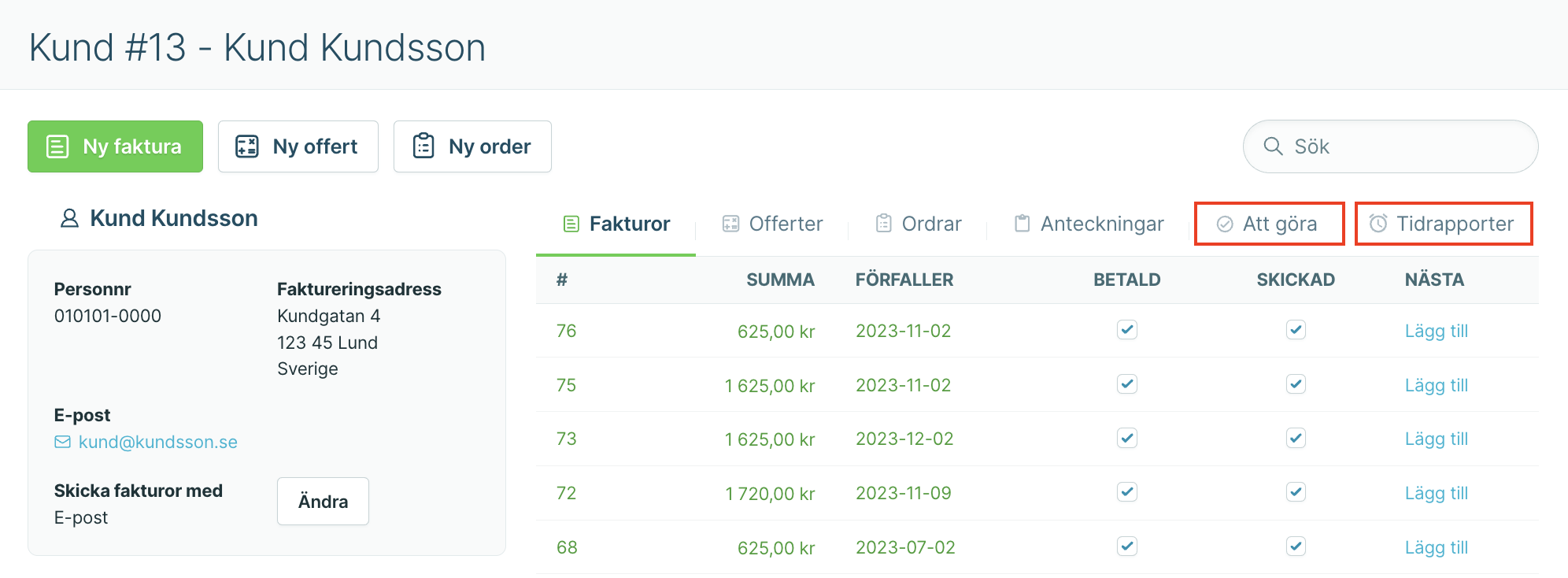This screenshot has height=578, width=1568.
Task: Click the checkmark circle icon on Att göra
Action: coord(1225,224)
